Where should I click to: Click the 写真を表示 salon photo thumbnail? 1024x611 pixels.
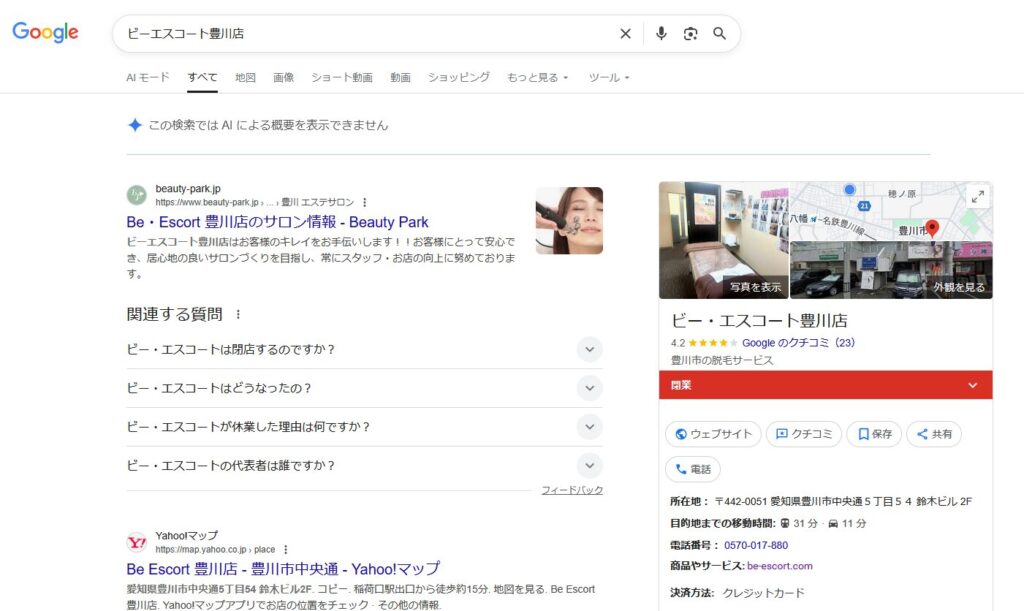[x=724, y=240]
